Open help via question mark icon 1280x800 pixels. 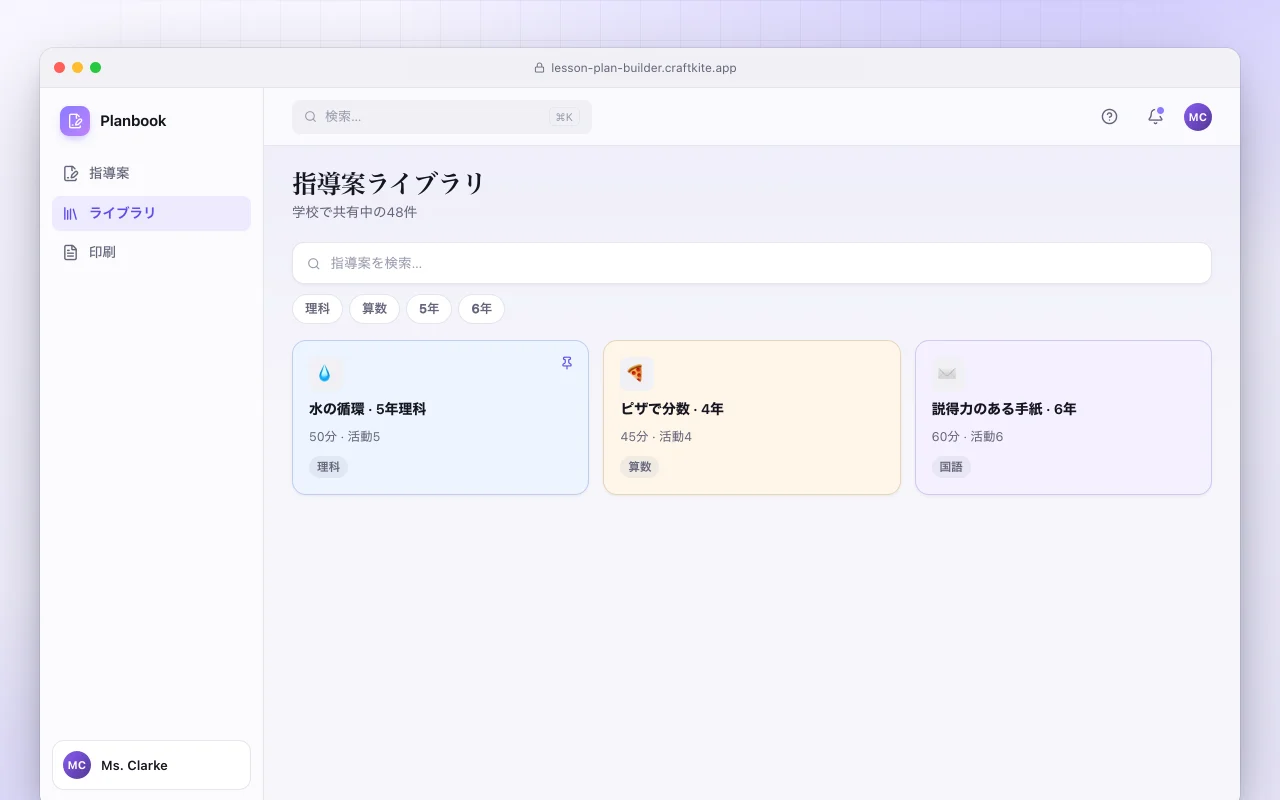pos(1109,117)
